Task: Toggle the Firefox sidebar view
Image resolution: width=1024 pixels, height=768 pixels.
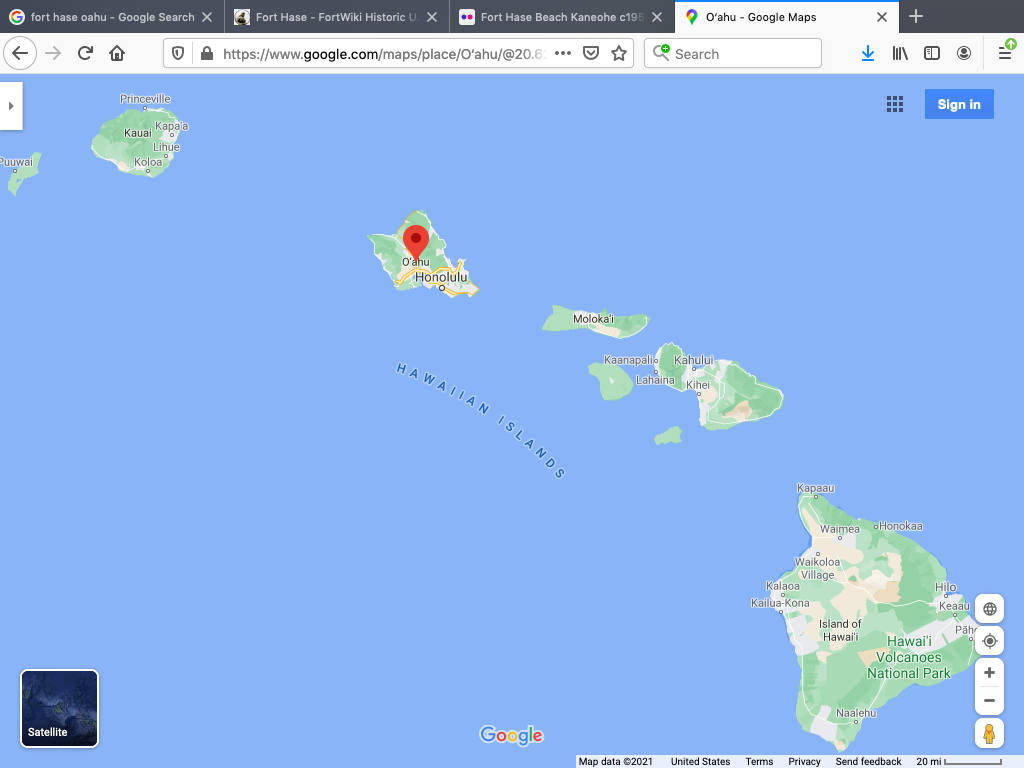Action: [x=932, y=54]
